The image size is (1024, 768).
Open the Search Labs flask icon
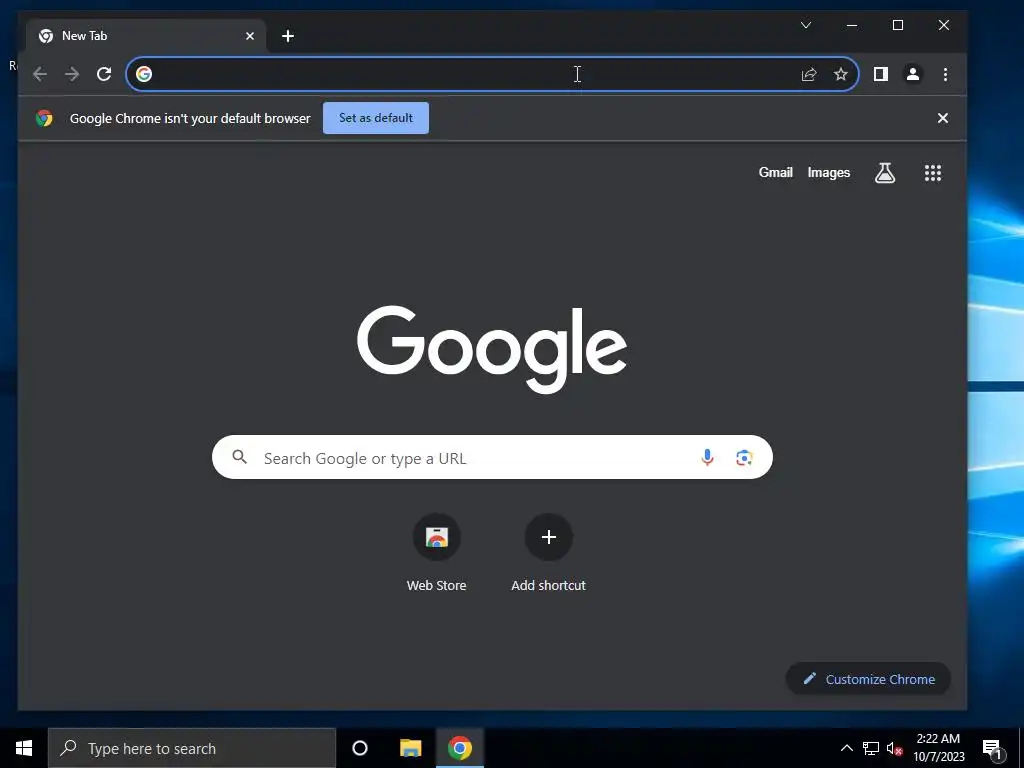pyautogui.click(x=885, y=172)
